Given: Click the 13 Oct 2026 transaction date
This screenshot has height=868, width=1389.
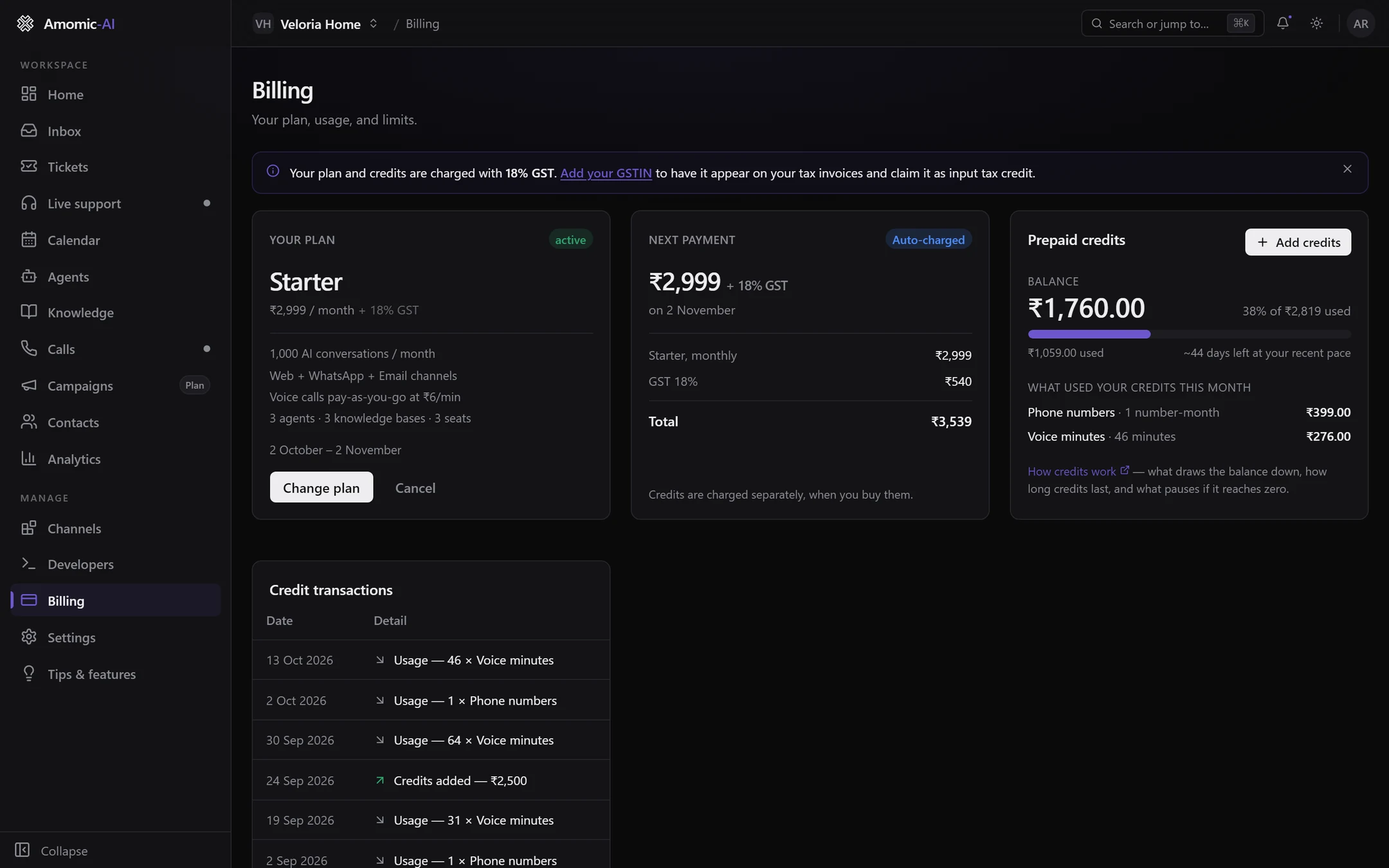Looking at the screenshot, I should point(300,660).
